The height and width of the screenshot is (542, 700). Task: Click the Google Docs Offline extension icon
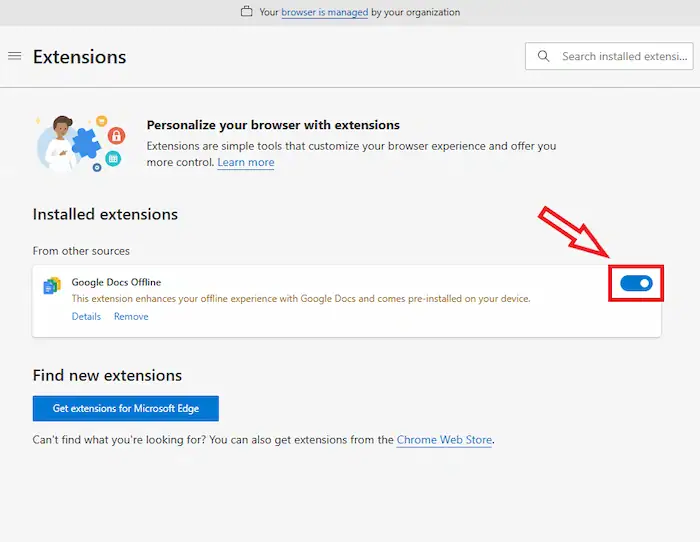coord(52,286)
